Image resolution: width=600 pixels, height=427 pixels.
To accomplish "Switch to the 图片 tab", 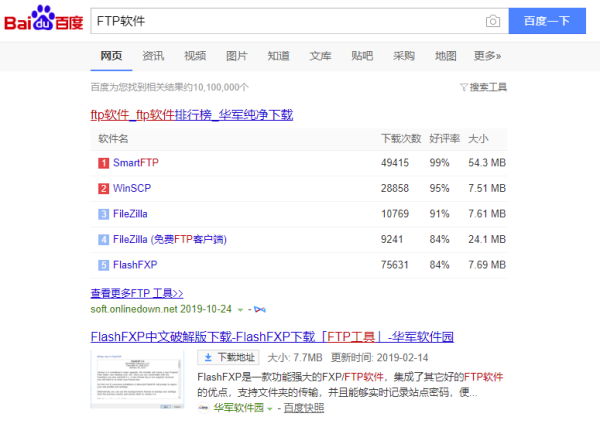I will click(236, 56).
